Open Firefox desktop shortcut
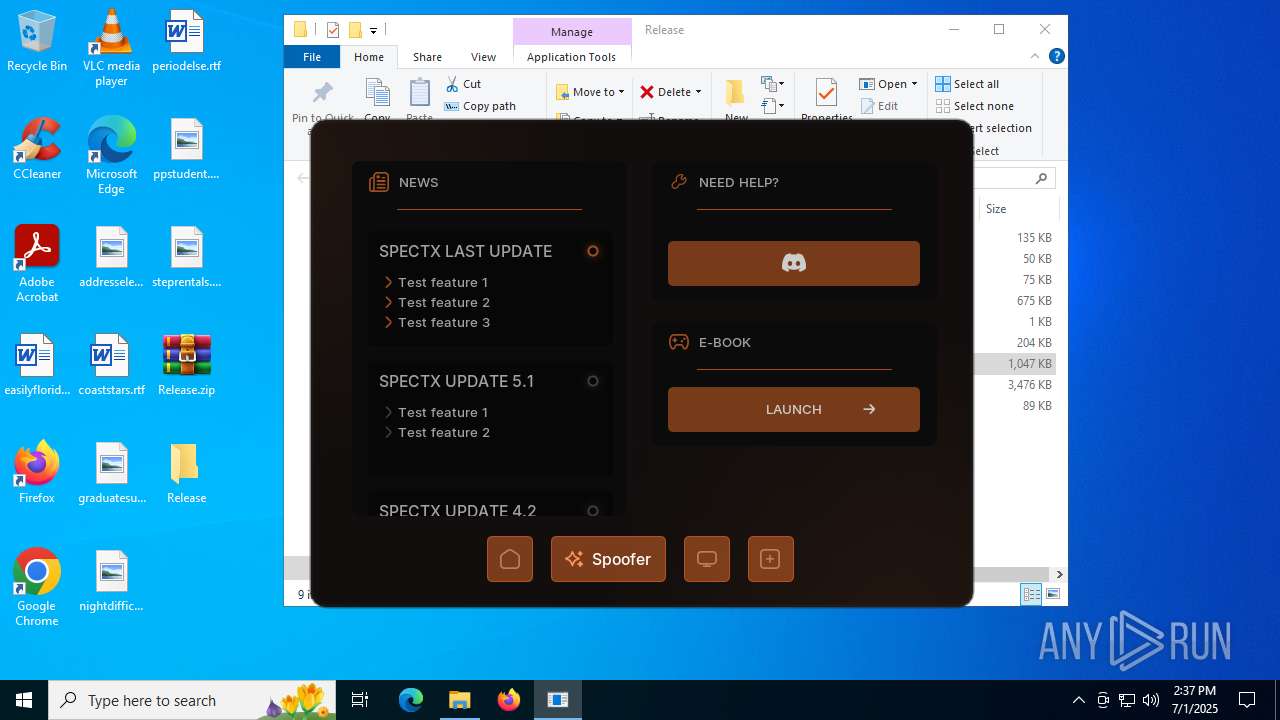The width and height of the screenshot is (1280, 720). tap(37, 473)
